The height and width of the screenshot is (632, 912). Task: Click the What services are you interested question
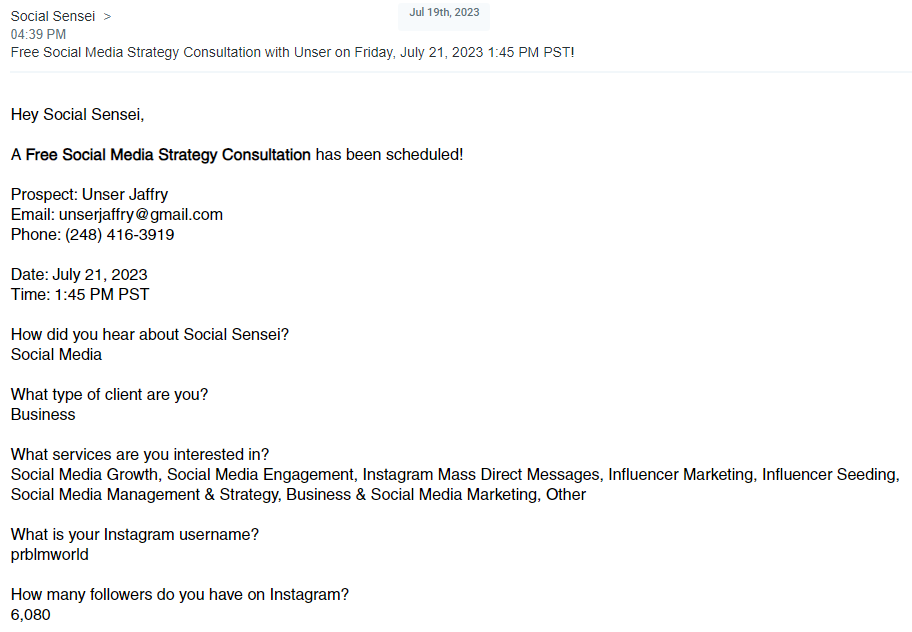(140, 454)
